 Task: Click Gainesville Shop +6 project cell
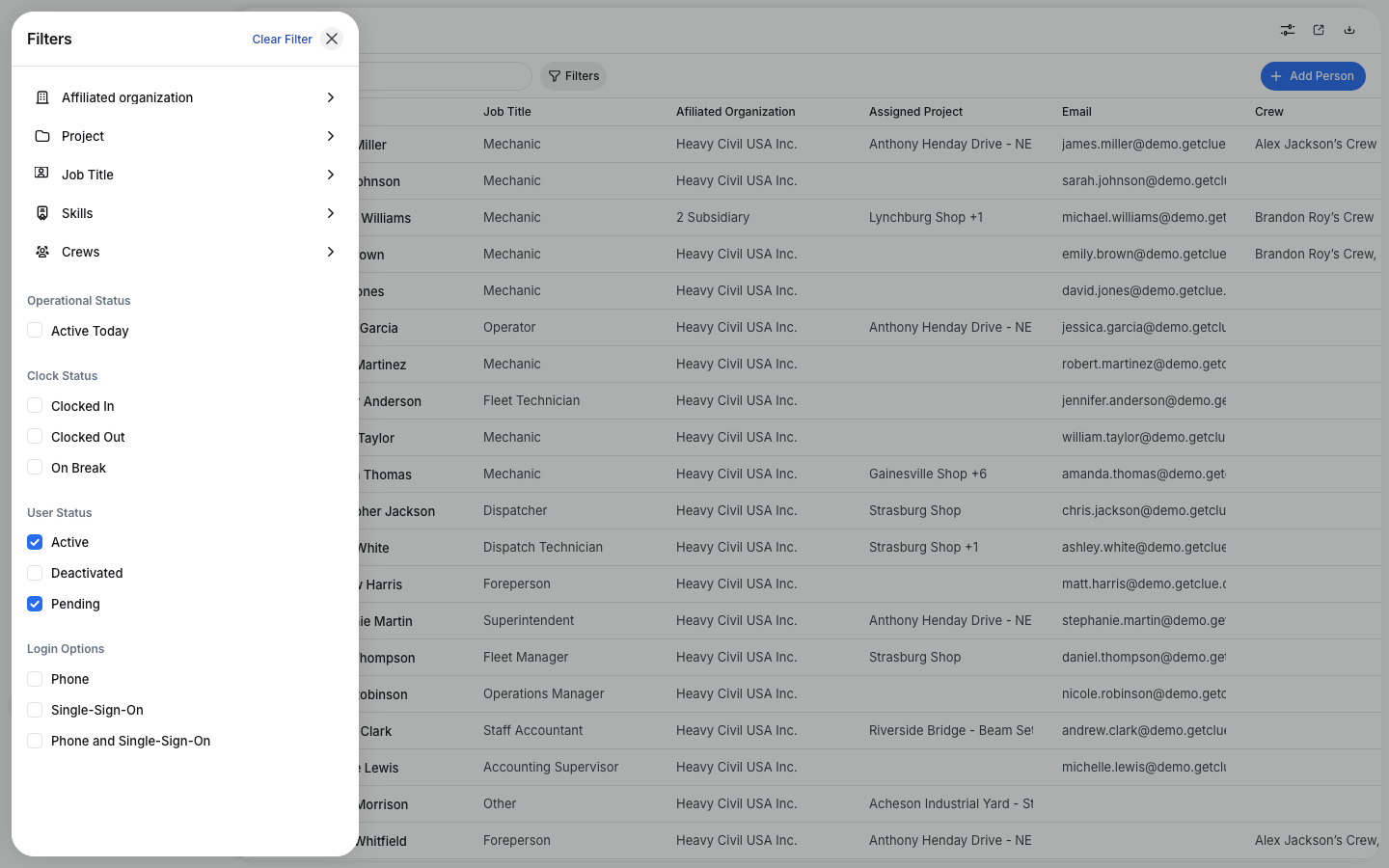point(928,475)
